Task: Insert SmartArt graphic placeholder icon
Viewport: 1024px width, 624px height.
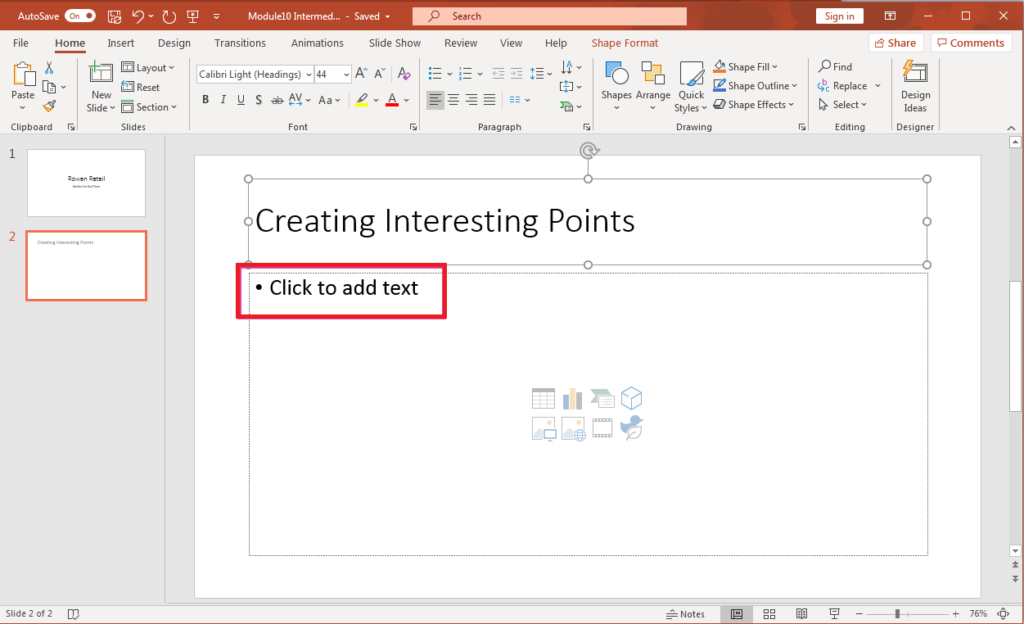Action: (602, 398)
